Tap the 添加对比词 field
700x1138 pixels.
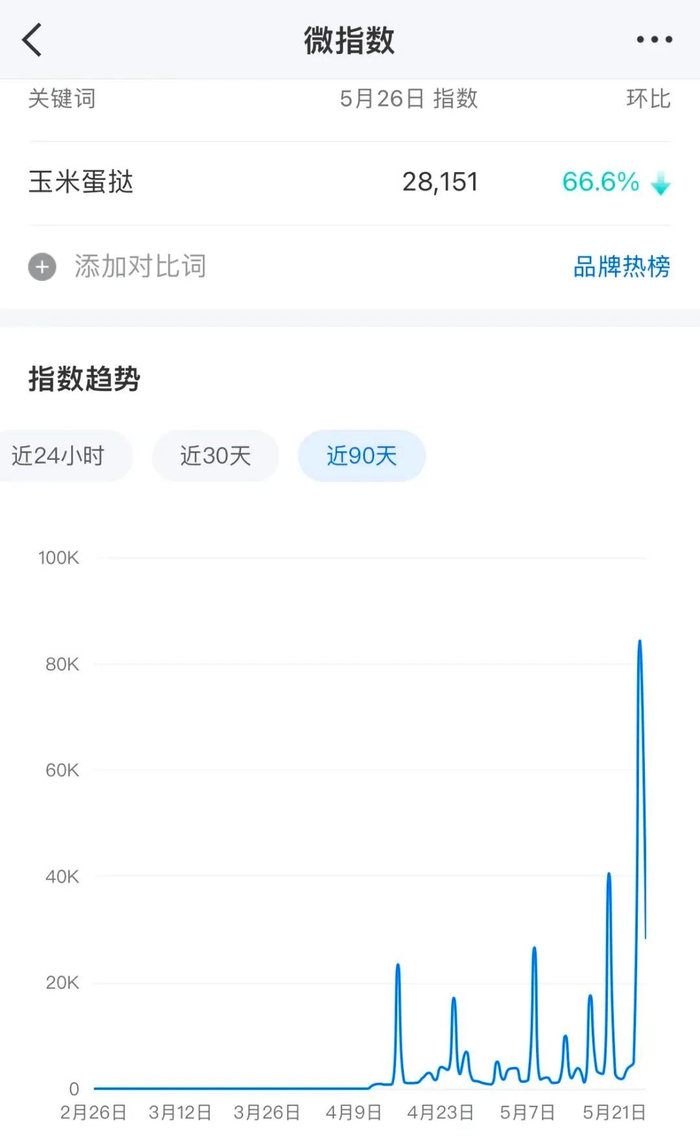pyautogui.click(x=140, y=266)
